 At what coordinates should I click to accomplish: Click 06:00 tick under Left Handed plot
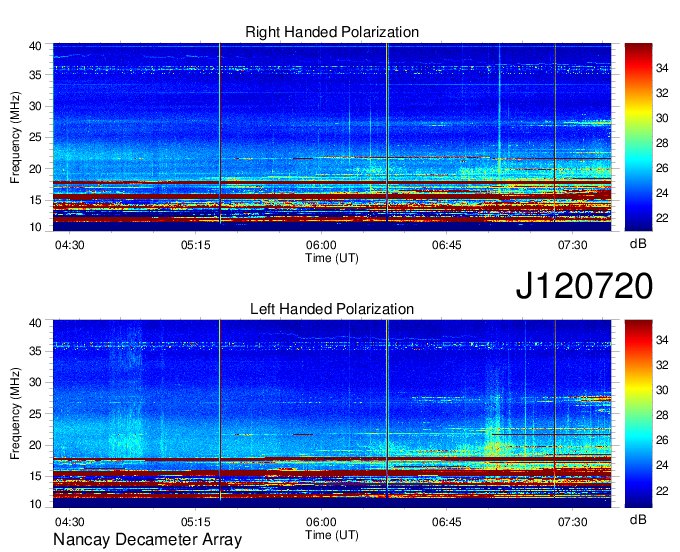click(321, 522)
